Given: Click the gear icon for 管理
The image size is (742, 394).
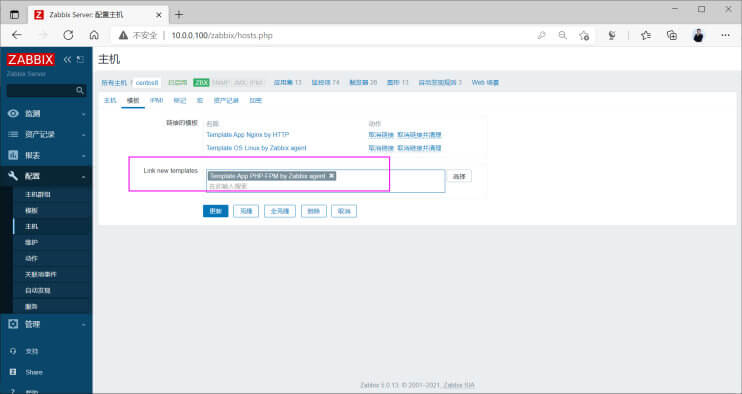Looking at the screenshot, I should tap(13, 324).
